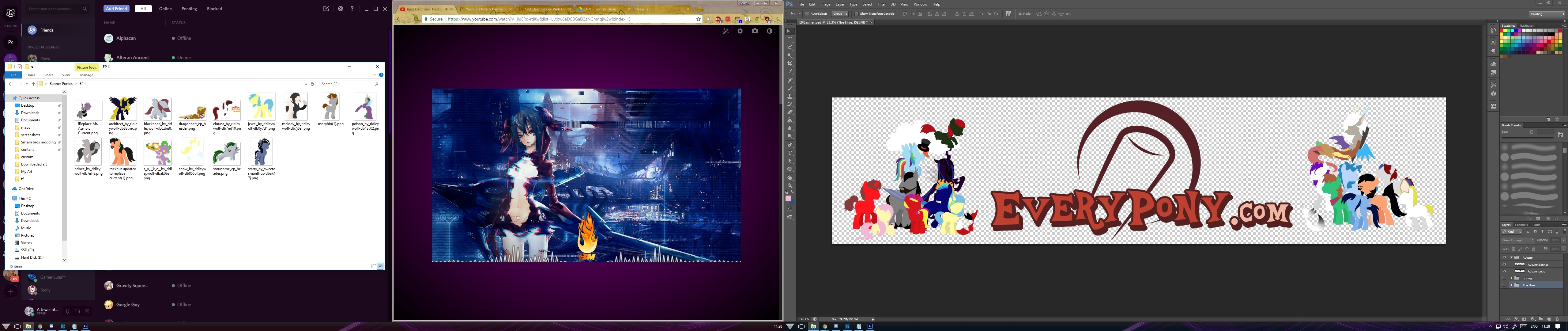Enable the Auto-Select checkbox
The width and height of the screenshot is (1568, 331).
pos(807,13)
